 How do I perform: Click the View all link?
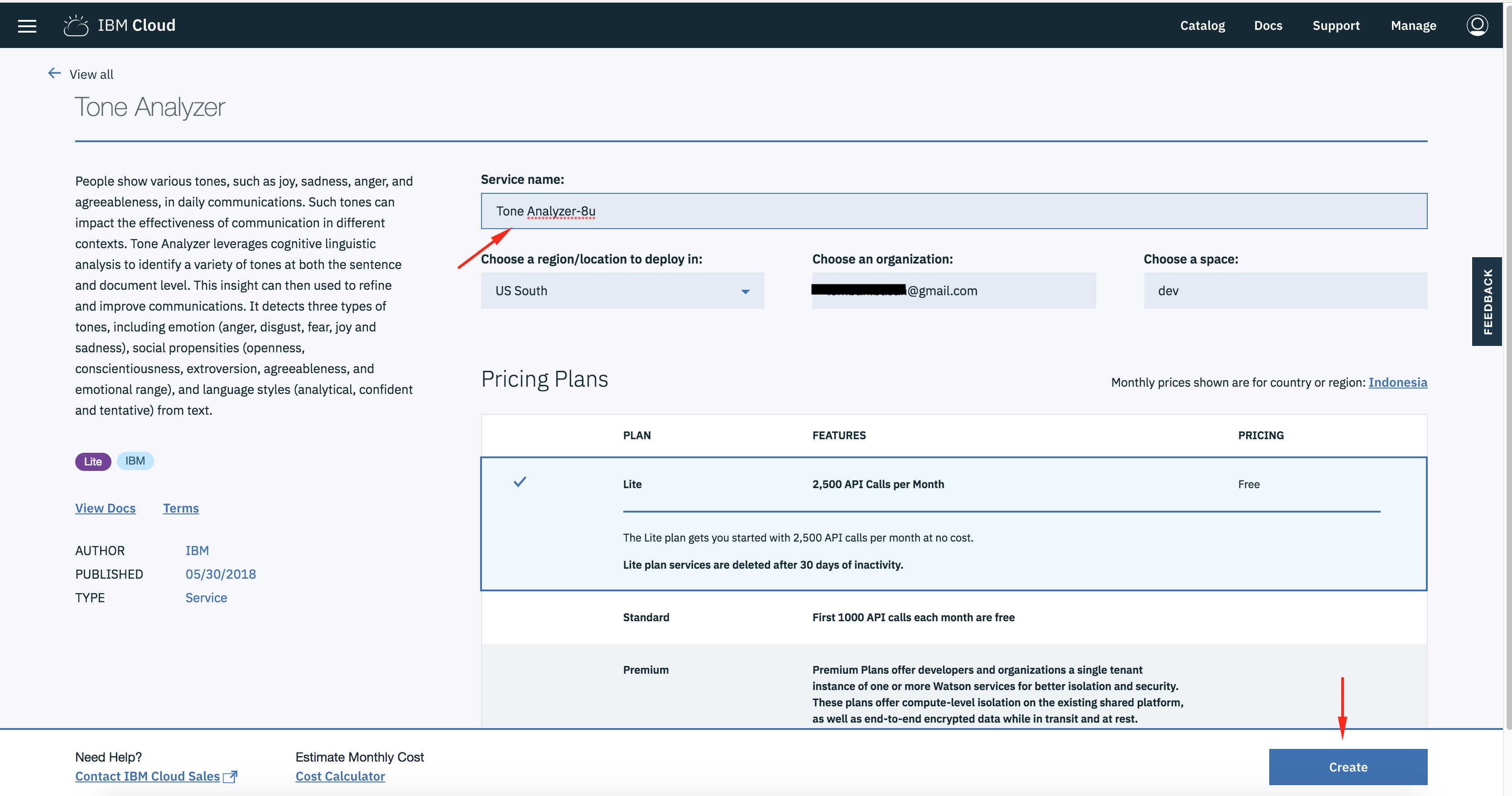click(91, 75)
